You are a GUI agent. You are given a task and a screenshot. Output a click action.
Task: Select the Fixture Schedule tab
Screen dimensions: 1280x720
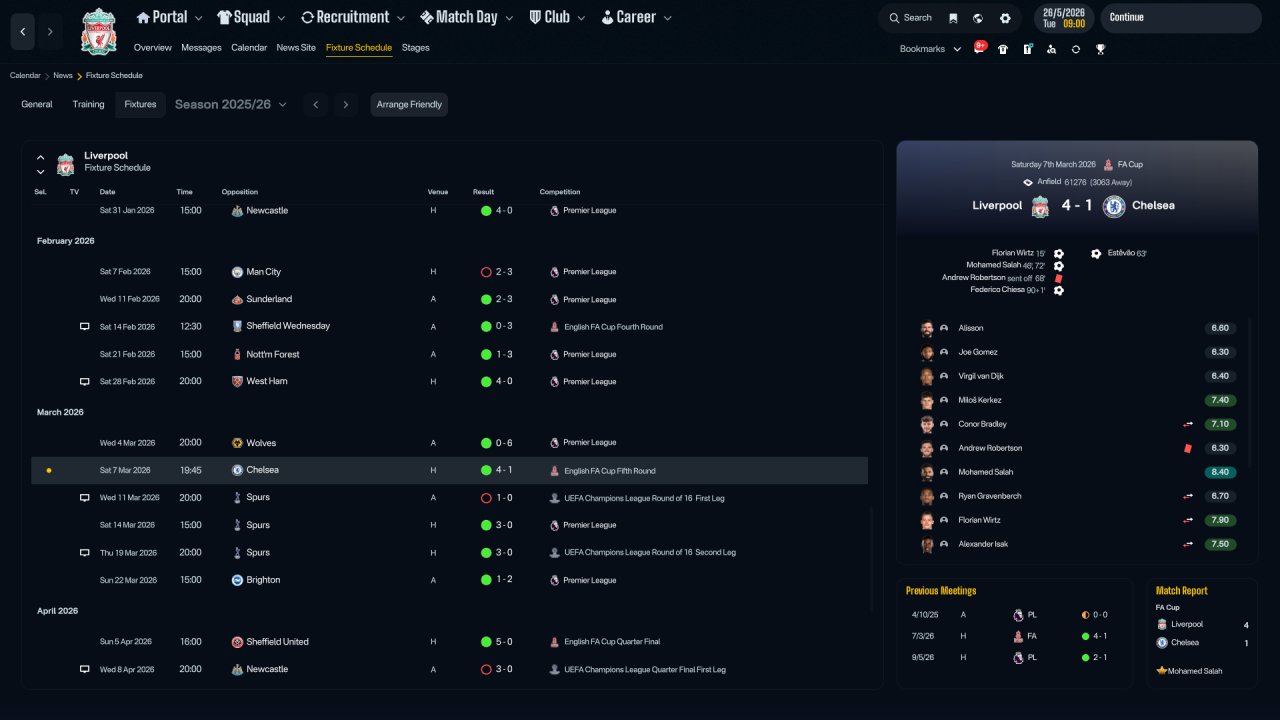359,48
